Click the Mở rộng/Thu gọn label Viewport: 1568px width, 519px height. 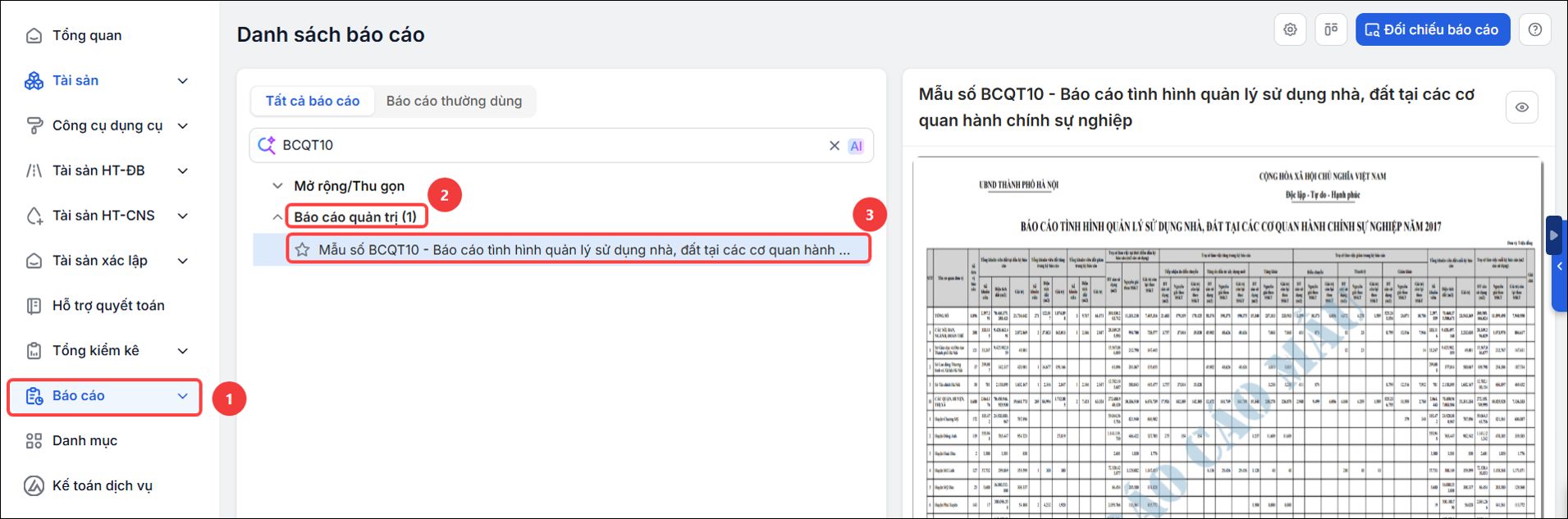[349, 186]
